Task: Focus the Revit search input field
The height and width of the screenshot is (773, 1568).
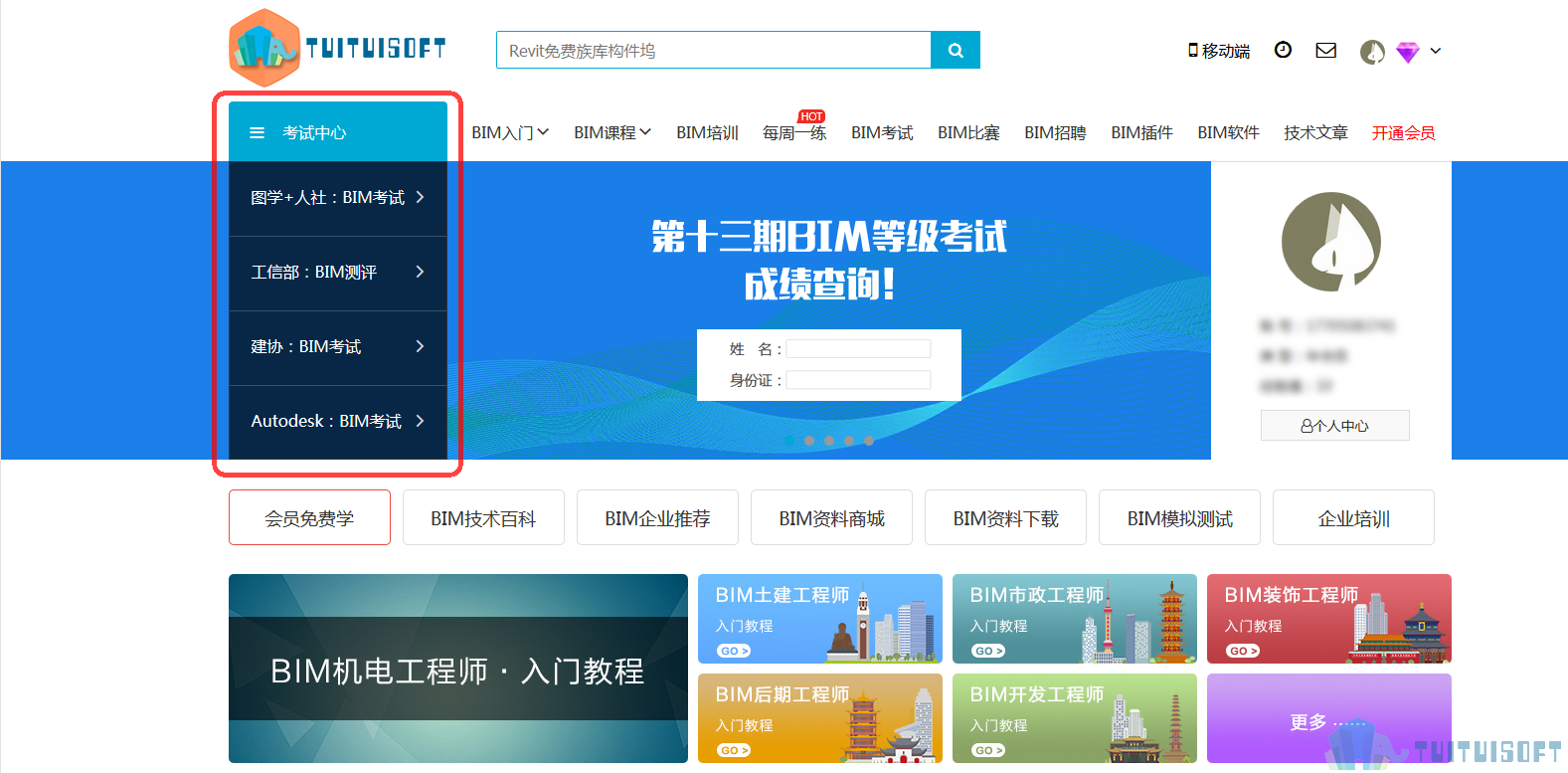Action: pyautogui.click(x=713, y=50)
